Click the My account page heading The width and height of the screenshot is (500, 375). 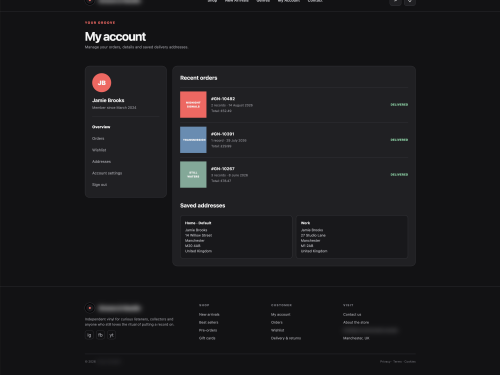[115, 37]
